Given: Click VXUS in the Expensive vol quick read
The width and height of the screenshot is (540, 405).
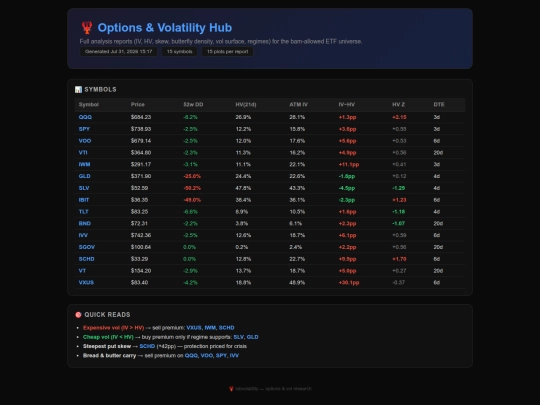Looking at the screenshot, I should 194,328.
